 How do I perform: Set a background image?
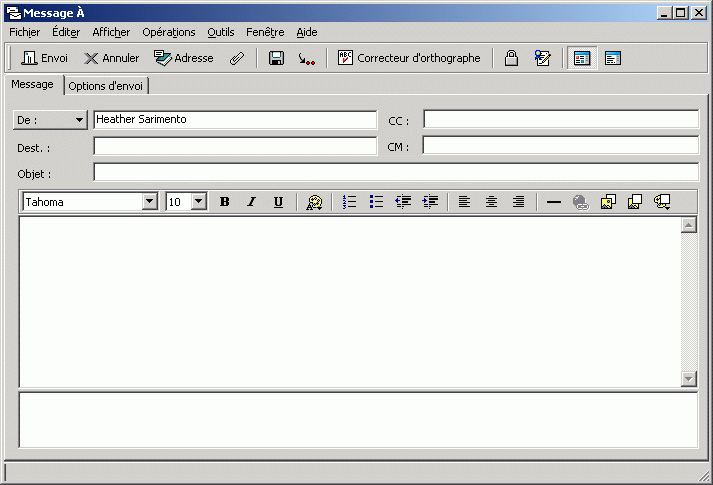point(635,202)
